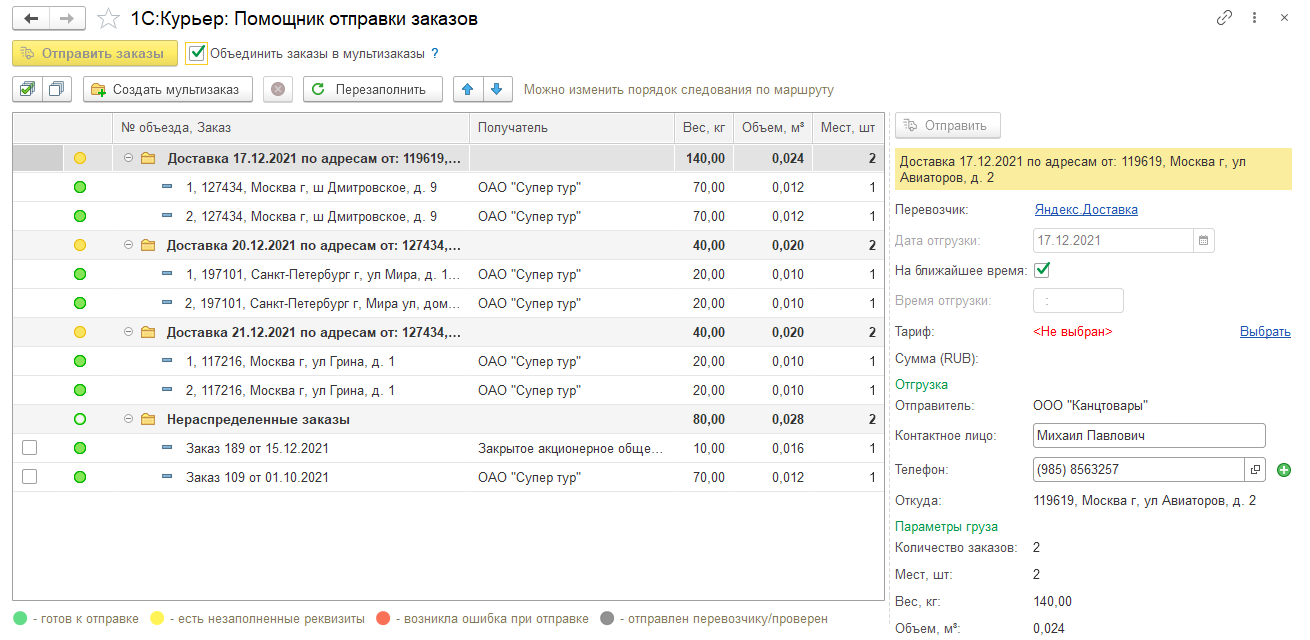
Task: Sort by the Получатель column header
Action: (570, 127)
